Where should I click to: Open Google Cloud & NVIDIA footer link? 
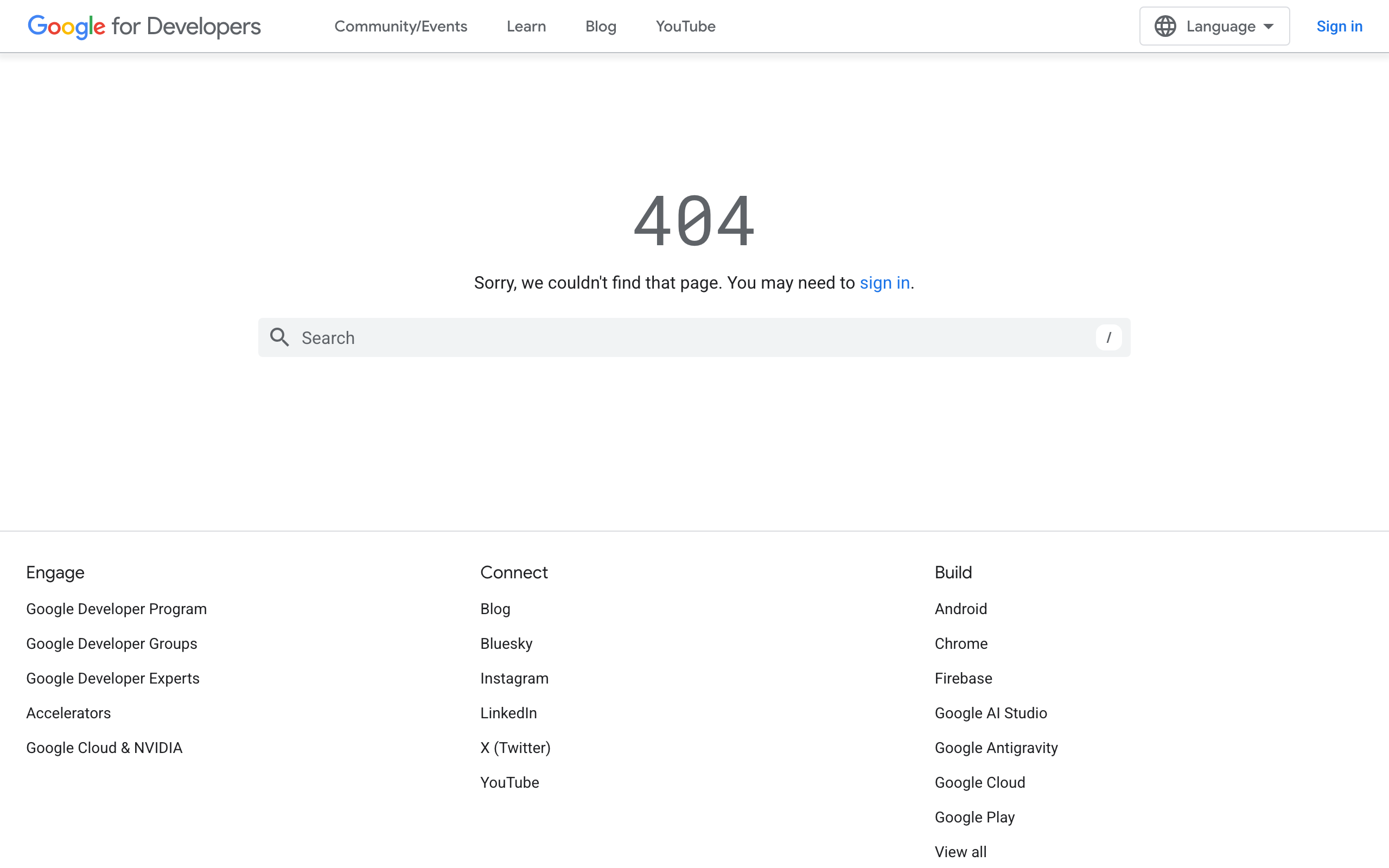click(104, 748)
